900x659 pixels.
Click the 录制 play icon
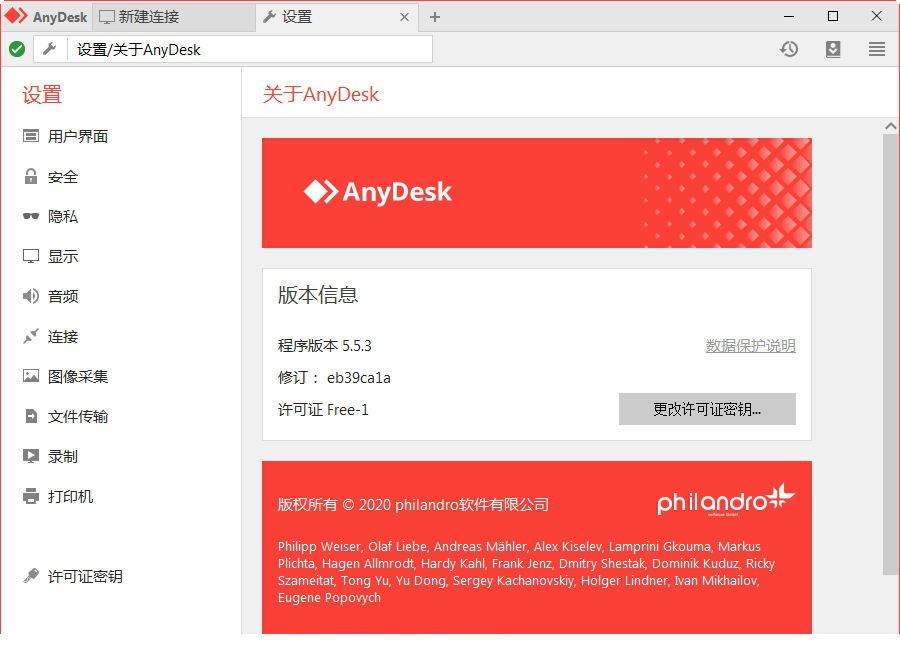[x=30, y=456]
